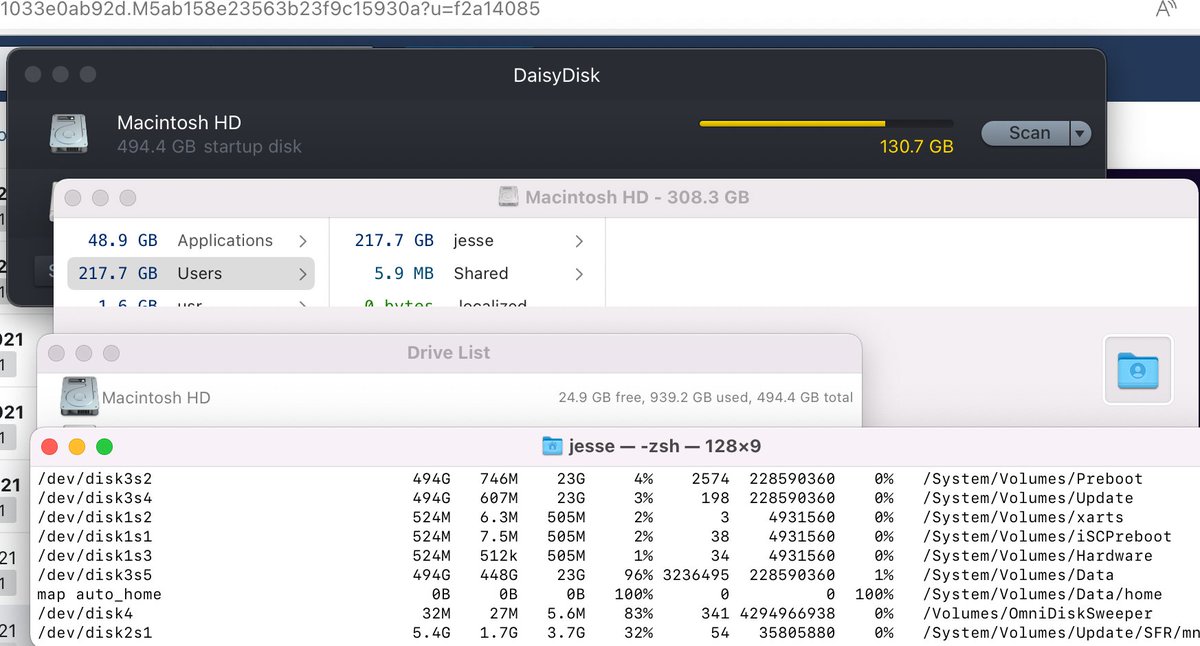Minimize the jesse terminal window

point(77,447)
